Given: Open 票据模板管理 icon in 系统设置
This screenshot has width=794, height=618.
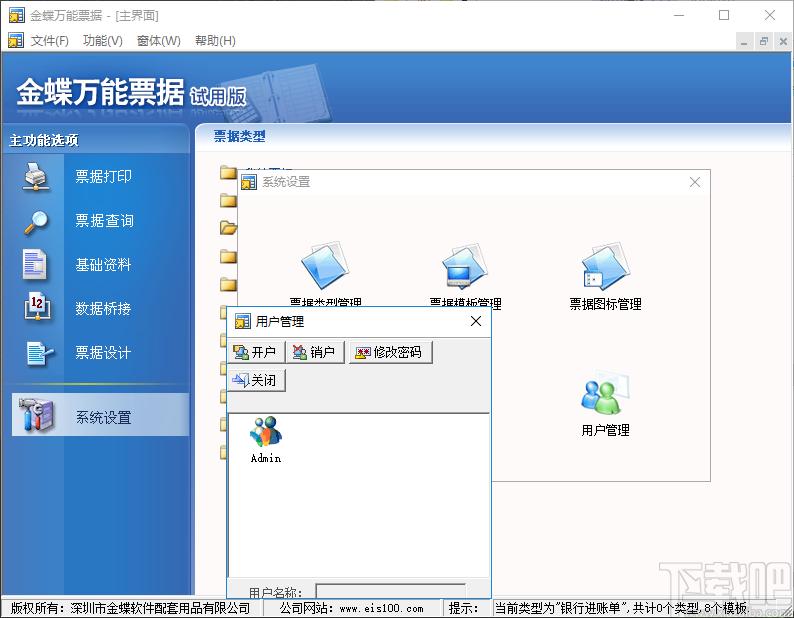Looking at the screenshot, I should coord(465,267).
